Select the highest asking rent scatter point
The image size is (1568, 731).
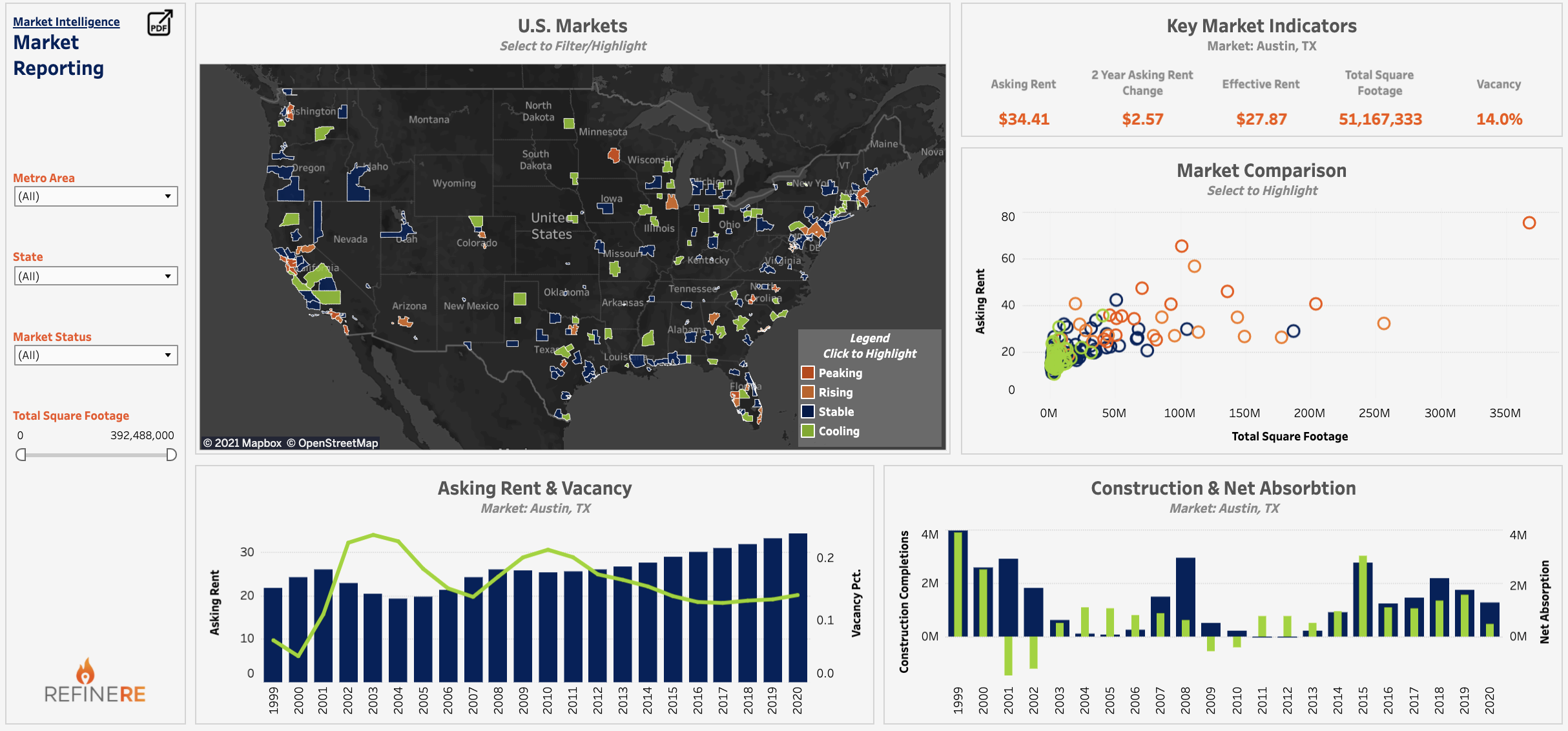tap(1529, 223)
